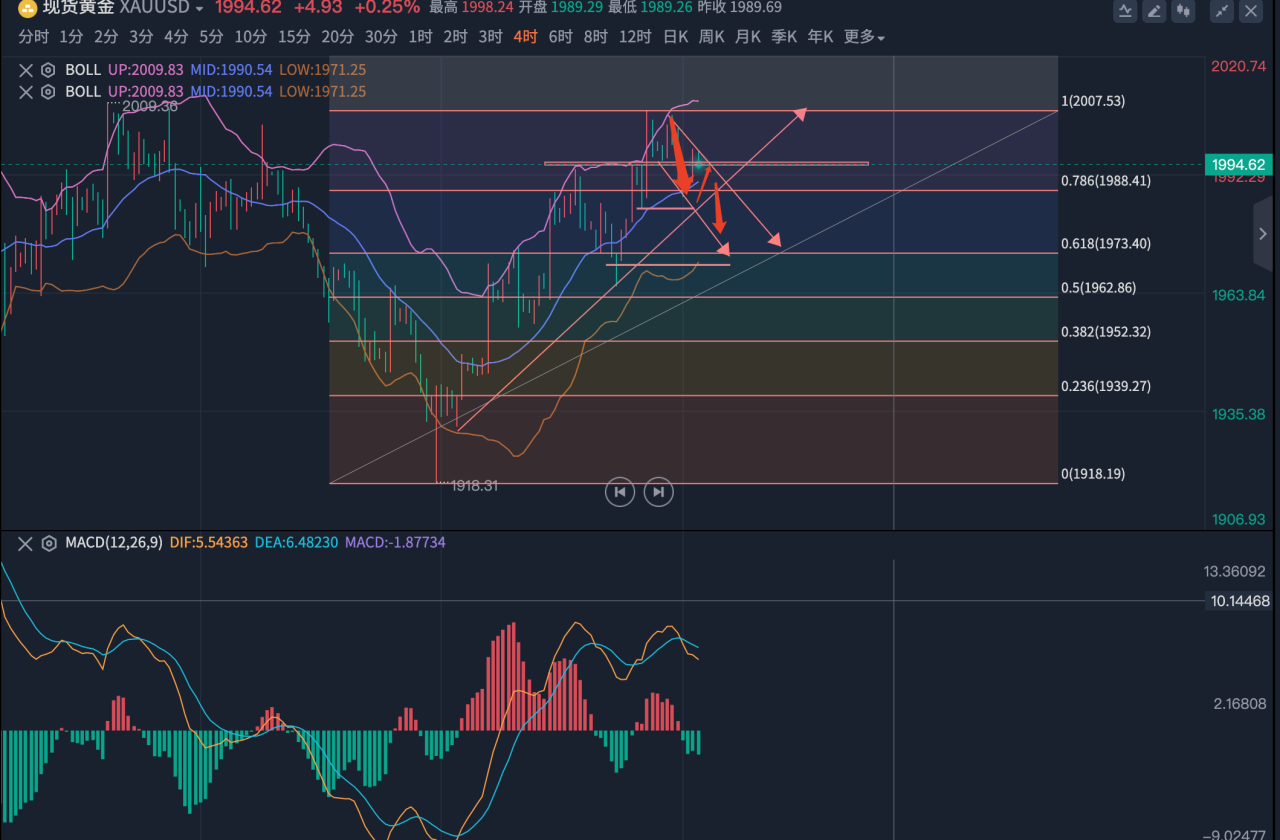Select the Fibonacci label 0.618(1973.40)

click(x=1105, y=244)
